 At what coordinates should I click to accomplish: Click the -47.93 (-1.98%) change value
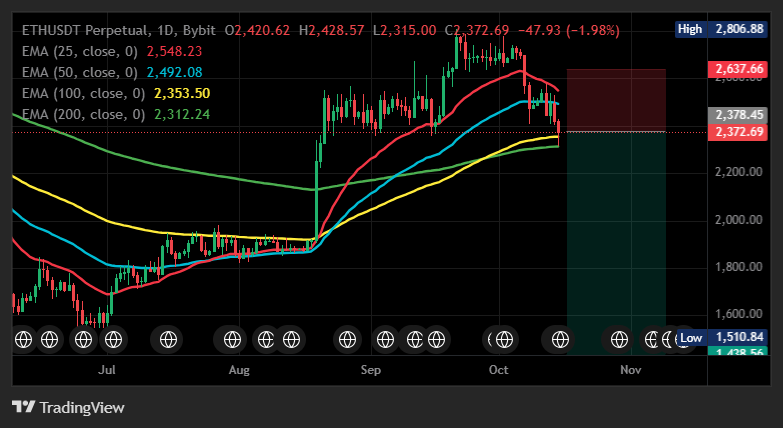point(569,30)
